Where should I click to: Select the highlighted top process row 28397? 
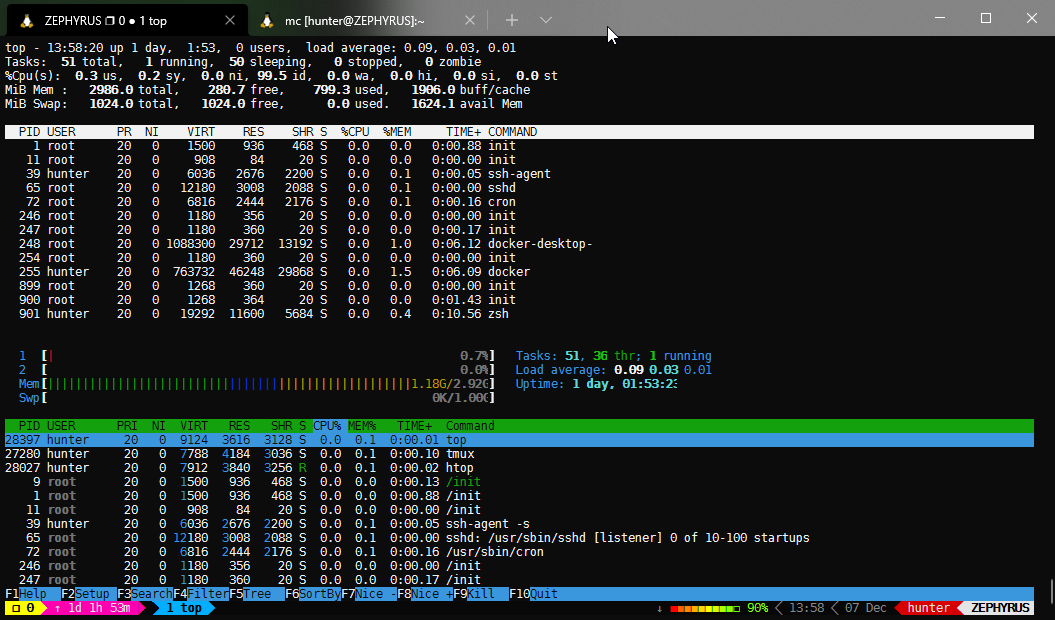pyautogui.click(x=519, y=440)
